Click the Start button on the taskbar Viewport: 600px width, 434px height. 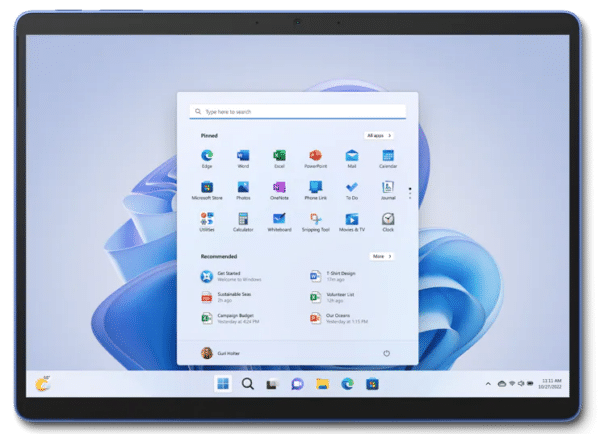pyautogui.click(x=223, y=384)
